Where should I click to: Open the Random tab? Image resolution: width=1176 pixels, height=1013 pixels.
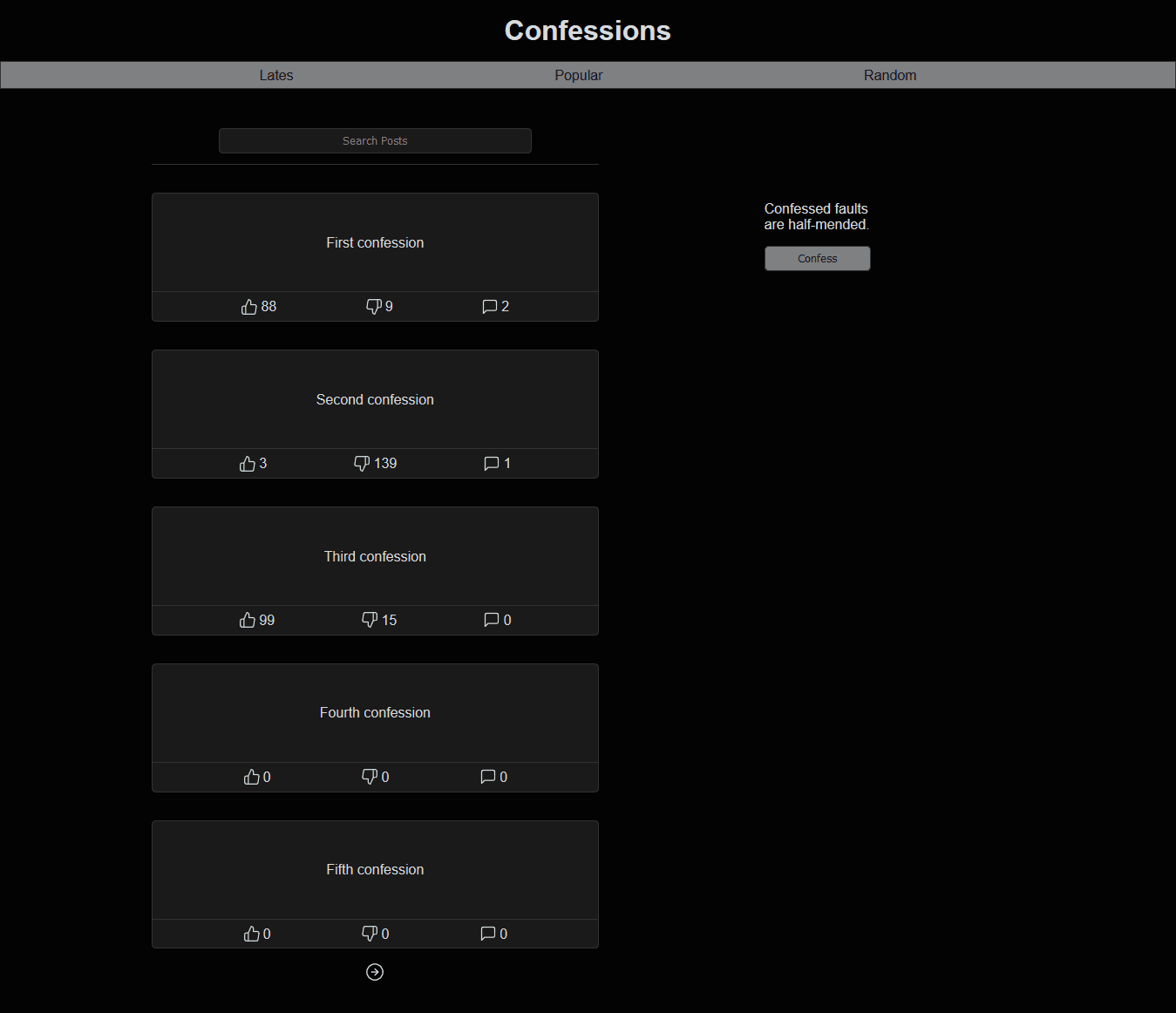tap(890, 75)
